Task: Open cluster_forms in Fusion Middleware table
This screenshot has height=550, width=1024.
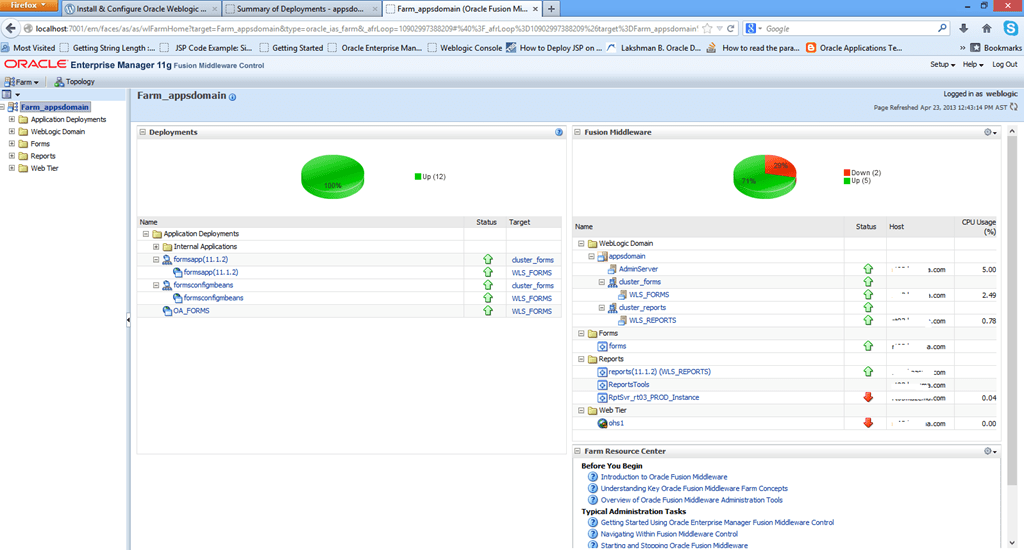Action: click(640, 282)
